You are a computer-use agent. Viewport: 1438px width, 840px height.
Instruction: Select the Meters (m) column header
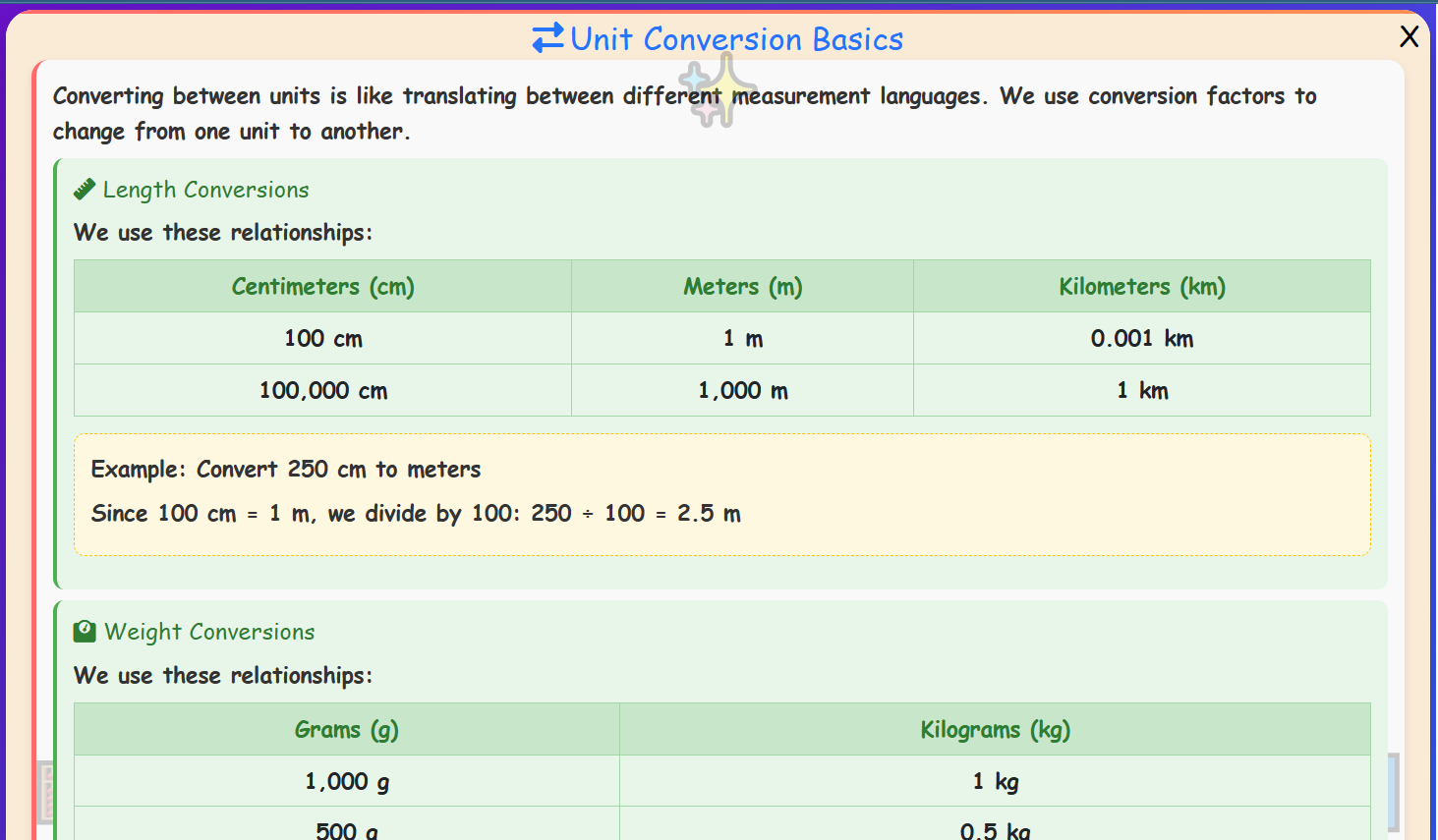(x=742, y=286)
